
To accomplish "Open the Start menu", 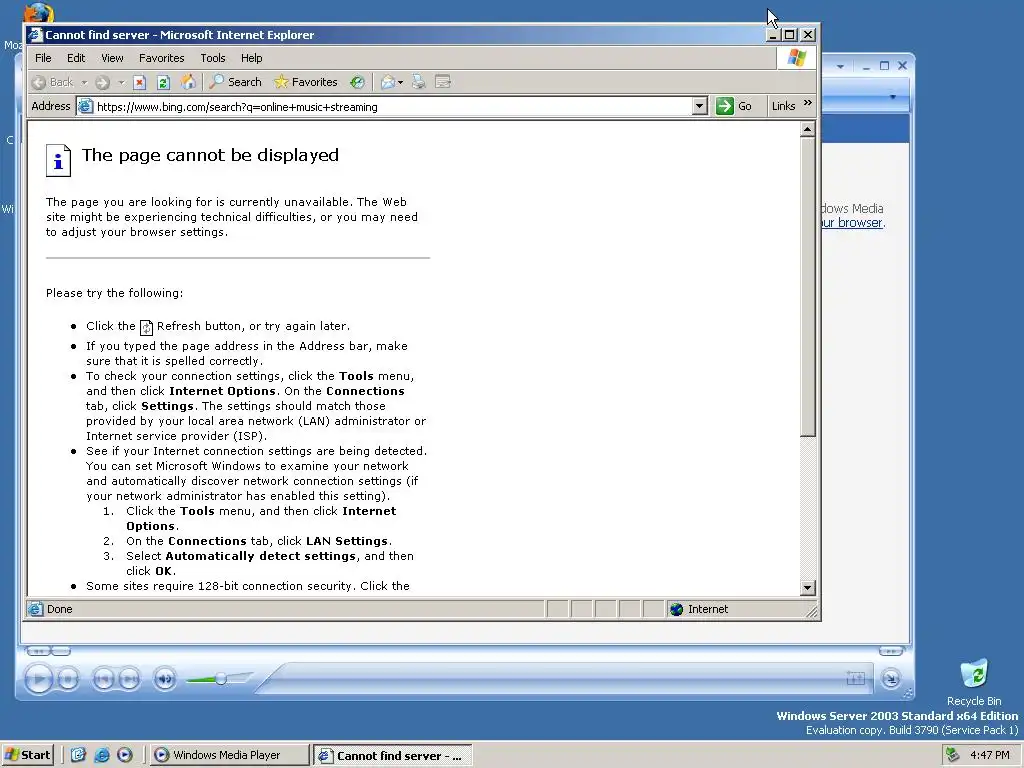I will click(x=27, y=755).
